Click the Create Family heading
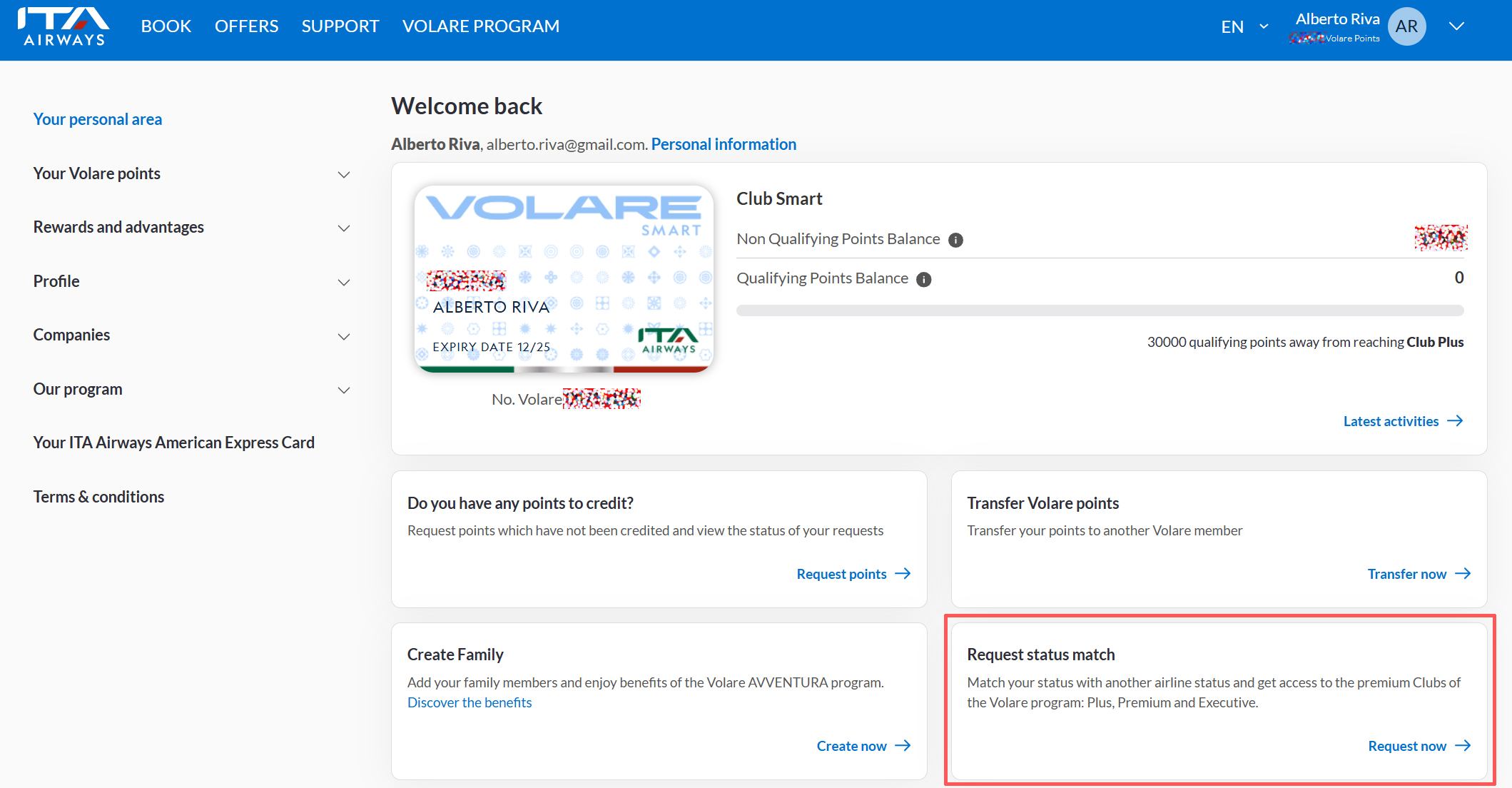Viewport: 1512px width, 788px height. coord(455,655)
